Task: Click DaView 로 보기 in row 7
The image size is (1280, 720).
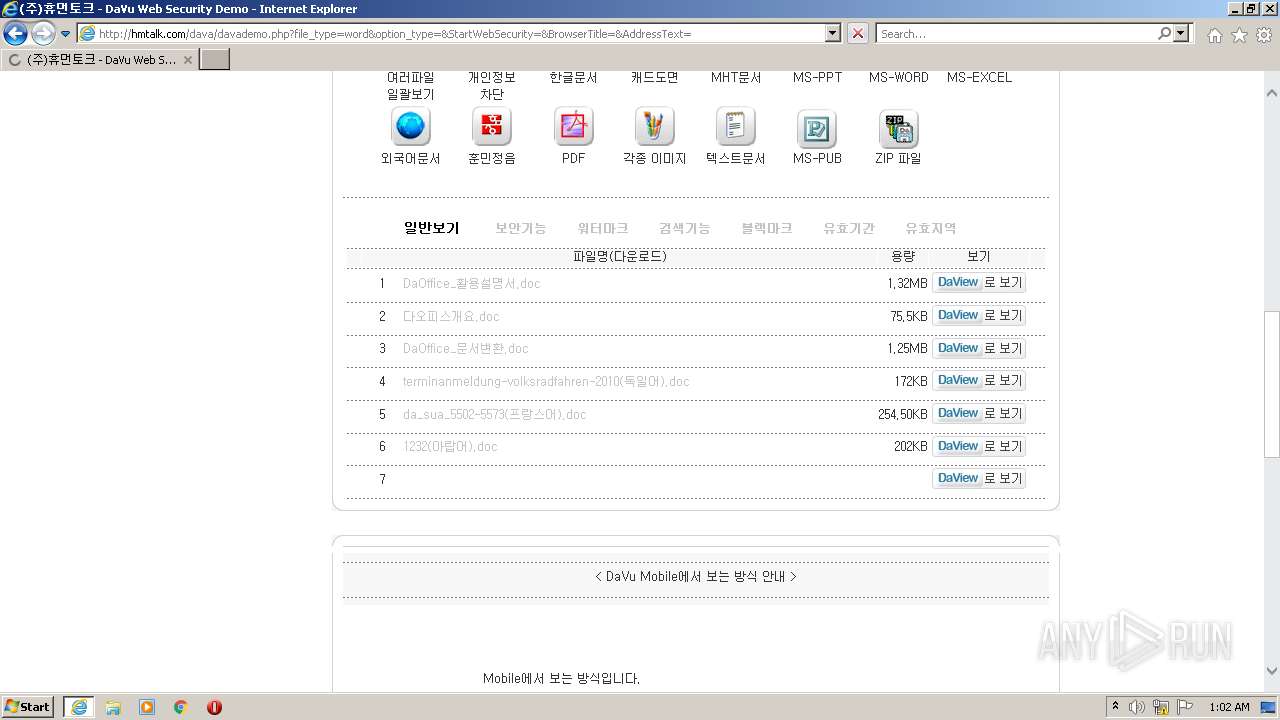Action: [x=979, y=479]
